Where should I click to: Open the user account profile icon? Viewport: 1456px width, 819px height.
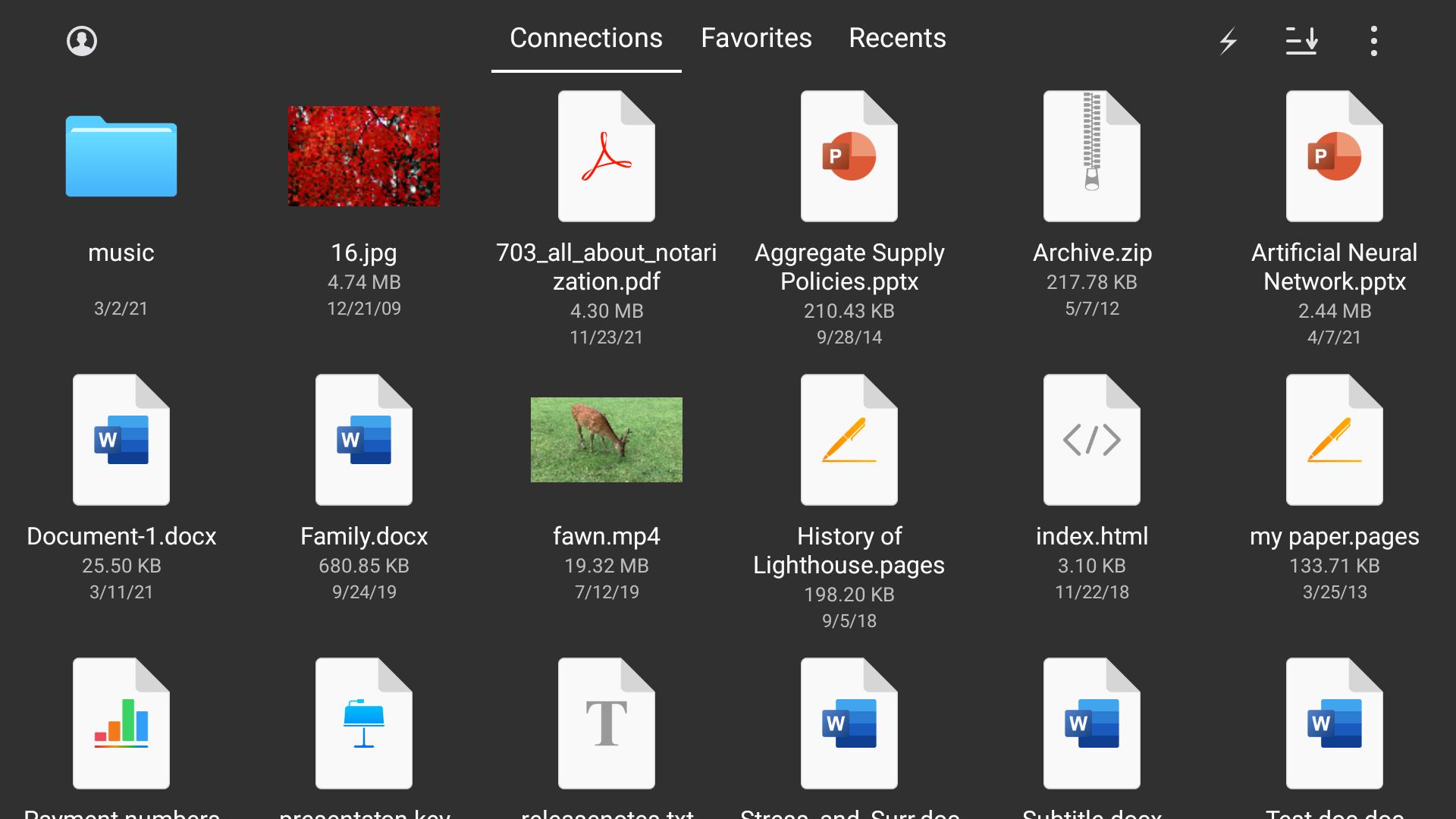pyautogui.click(x=82, y=41)
